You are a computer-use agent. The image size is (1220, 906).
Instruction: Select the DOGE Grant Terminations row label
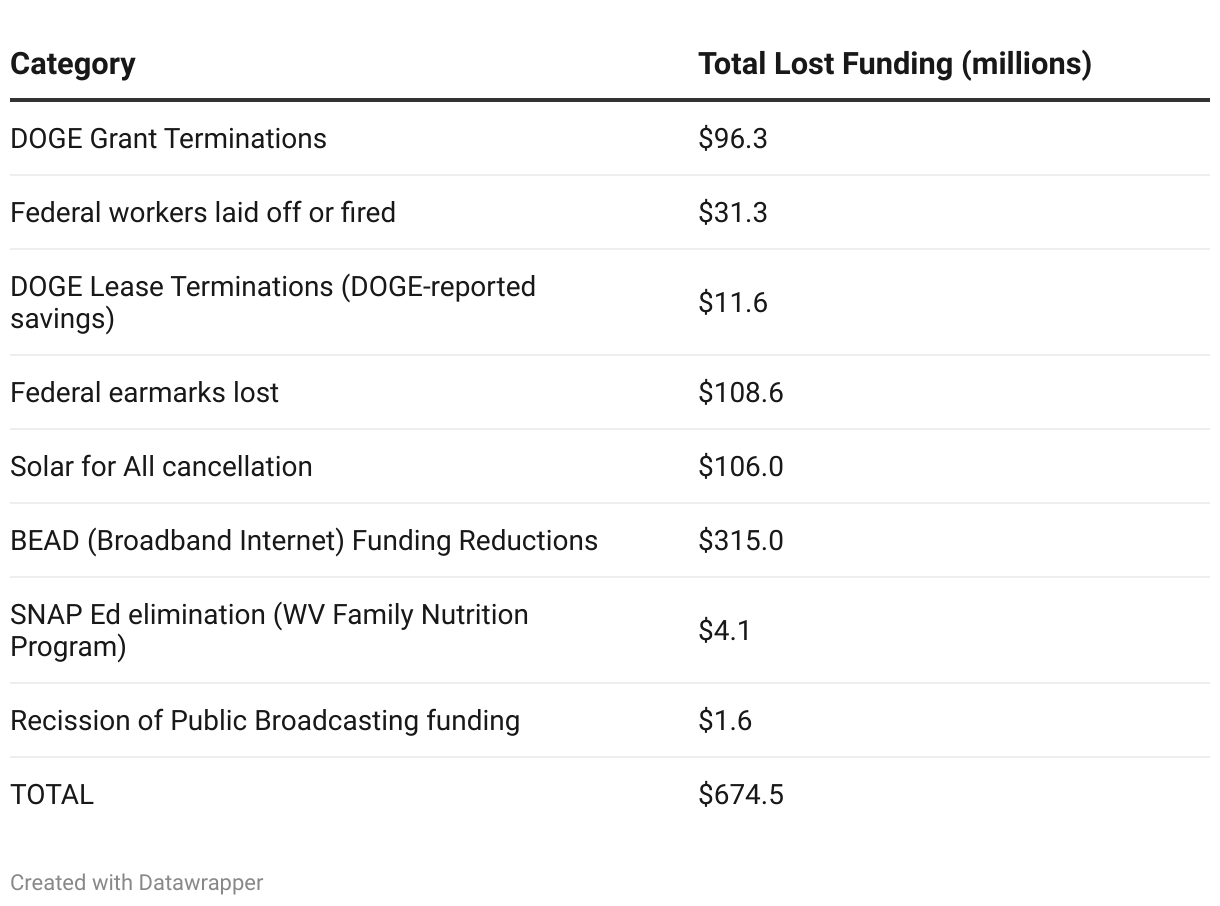coord(168,138)
